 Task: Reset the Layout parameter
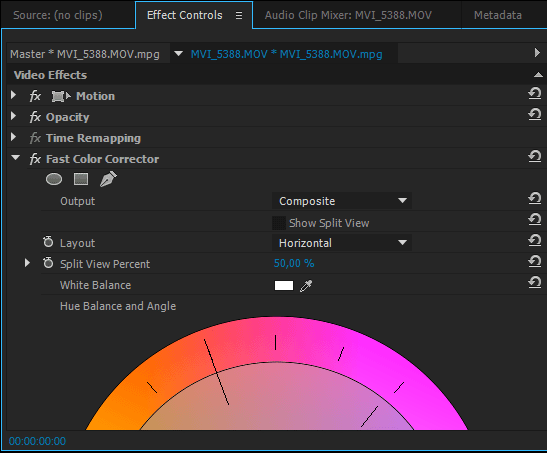click(534, 240)
